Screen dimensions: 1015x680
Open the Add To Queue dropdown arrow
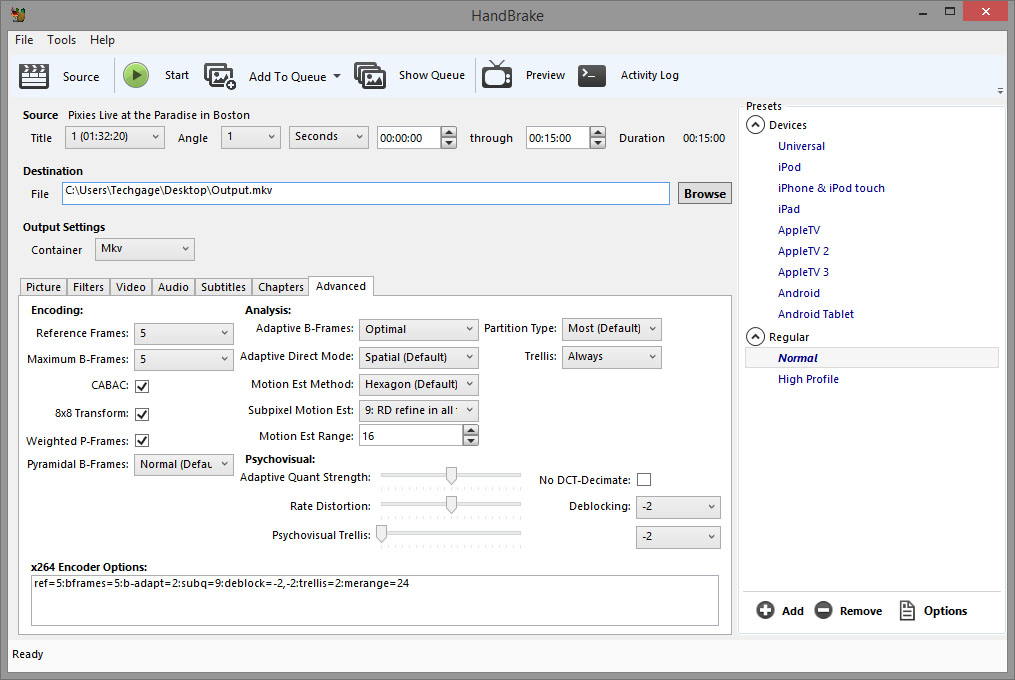(337, 76)
